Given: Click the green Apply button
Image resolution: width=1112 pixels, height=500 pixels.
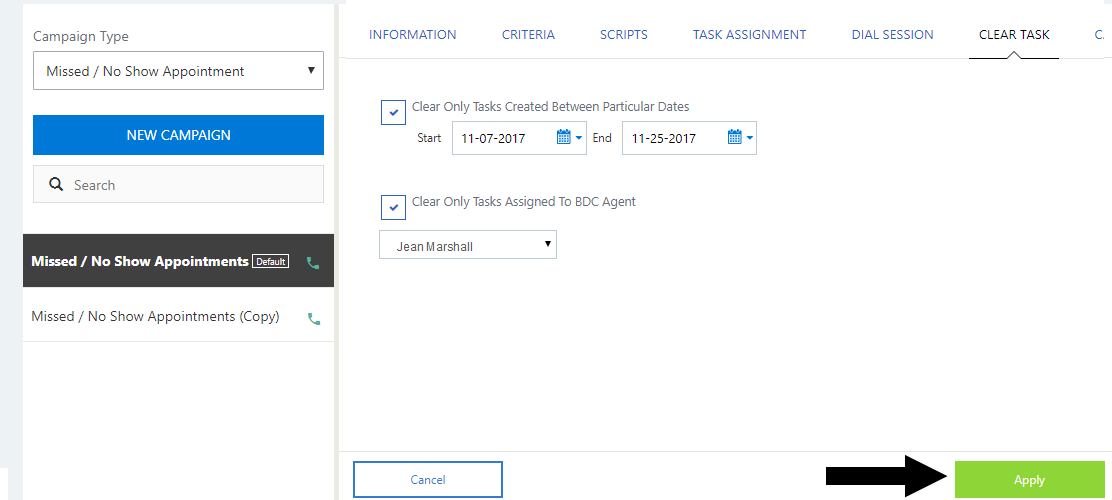Looking at the screenshot, I should (x=1030, y=479).
